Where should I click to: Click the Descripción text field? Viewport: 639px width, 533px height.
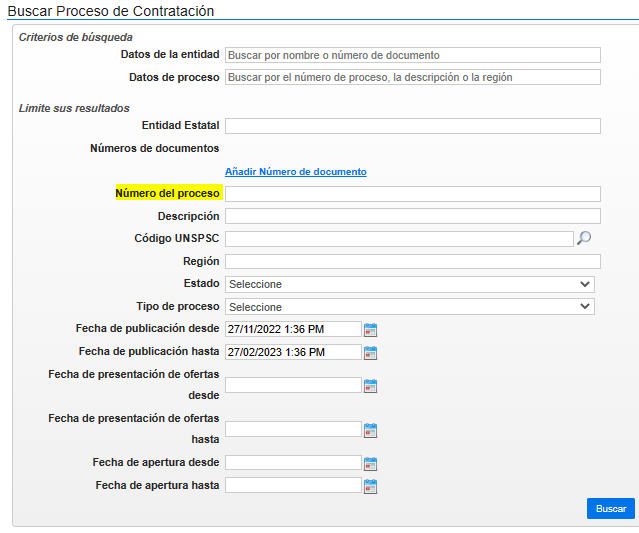tap(412, 216)
